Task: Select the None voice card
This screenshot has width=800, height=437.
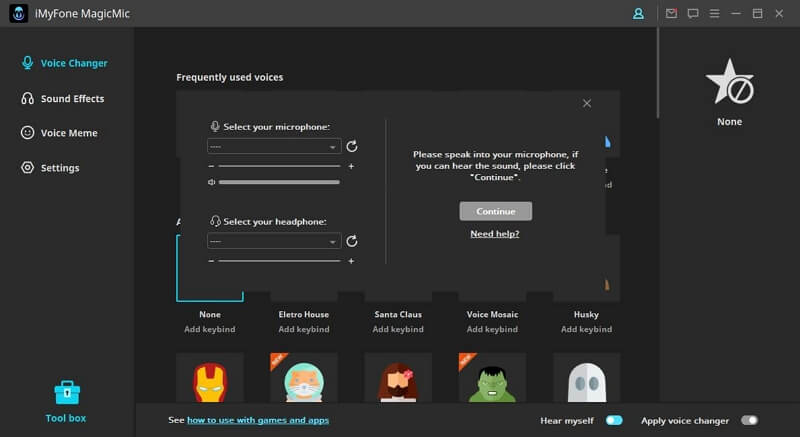Action: click(210, 268)
